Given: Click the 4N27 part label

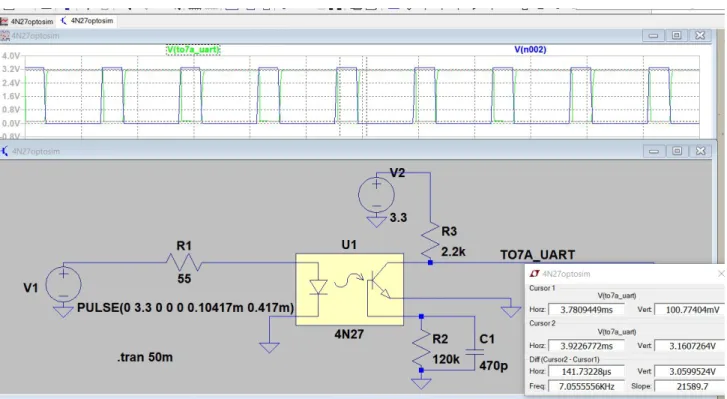Looking at the screenshot, I should (x=349, y=334).
